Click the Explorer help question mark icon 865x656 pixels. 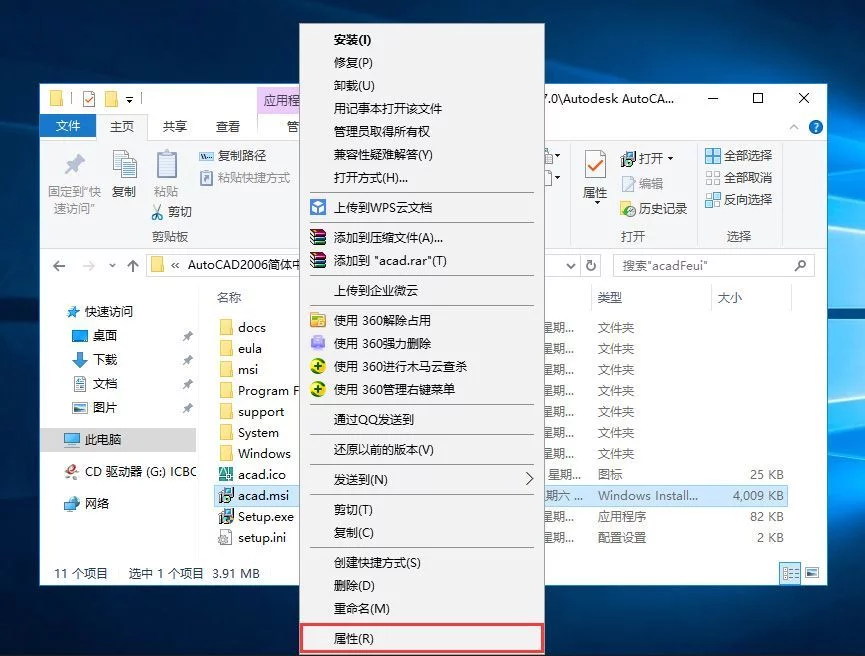(x=815, y=127)
